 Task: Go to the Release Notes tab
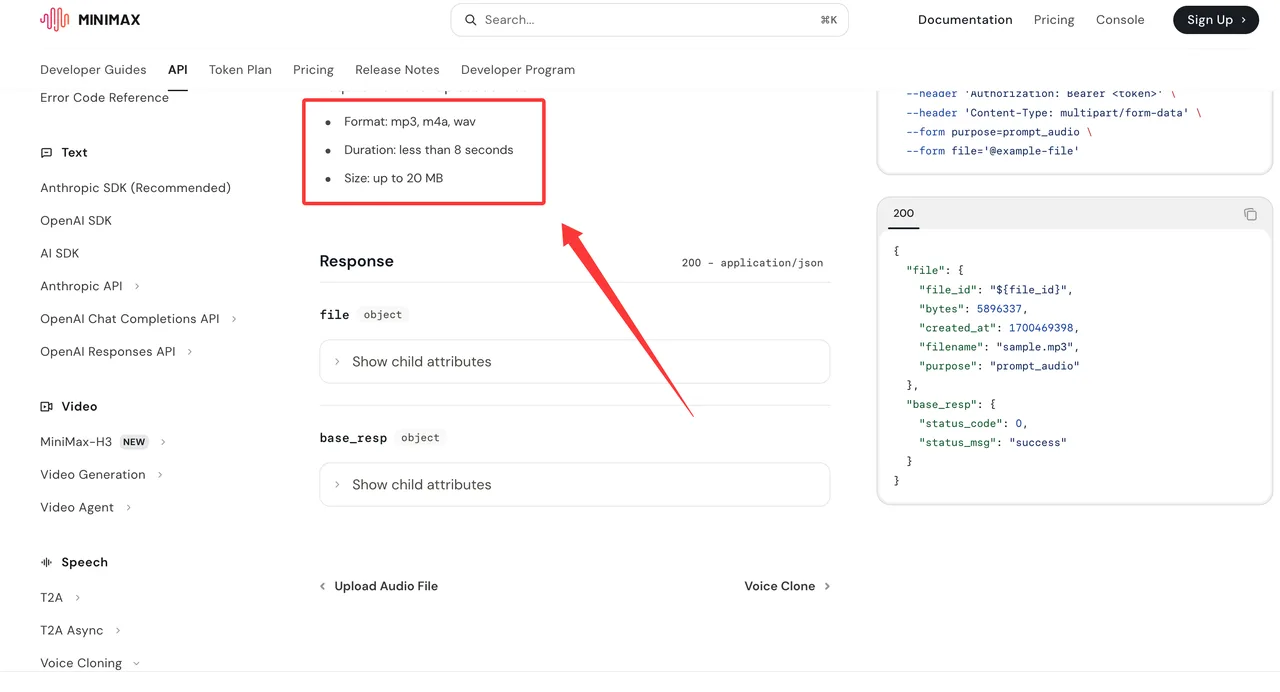[x=397, y=70]
